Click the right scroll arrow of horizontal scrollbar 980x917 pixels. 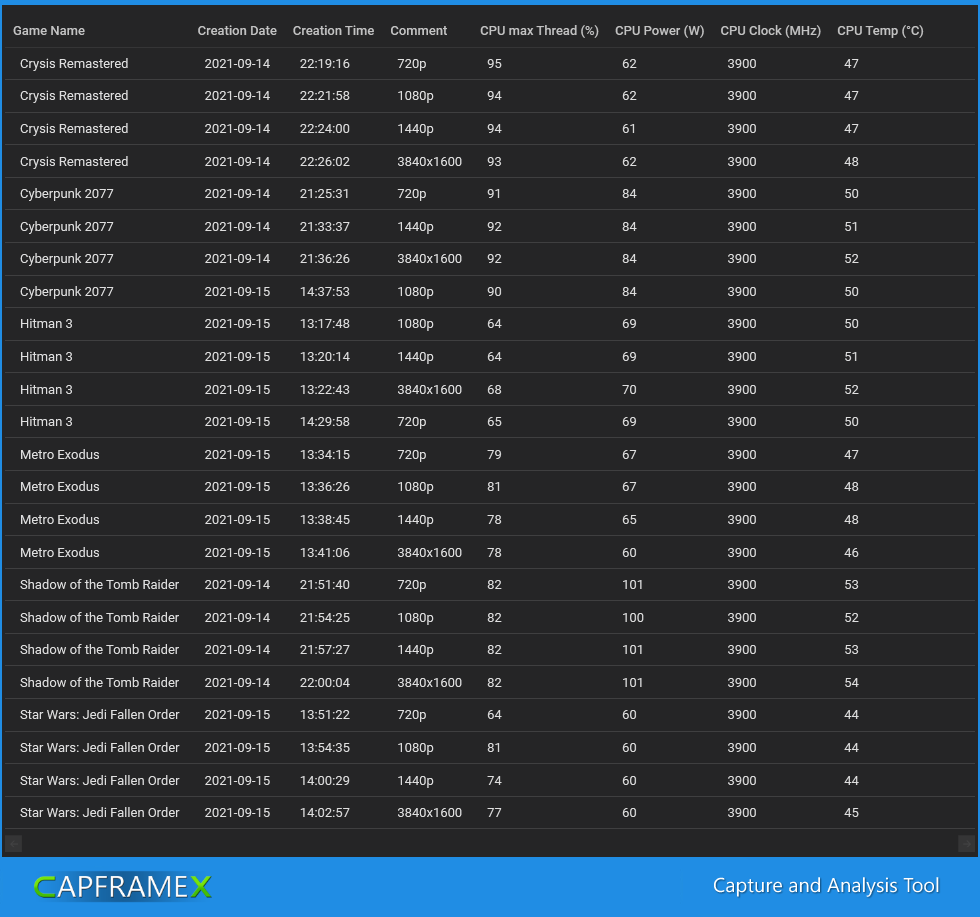click(x=966, y=843)
